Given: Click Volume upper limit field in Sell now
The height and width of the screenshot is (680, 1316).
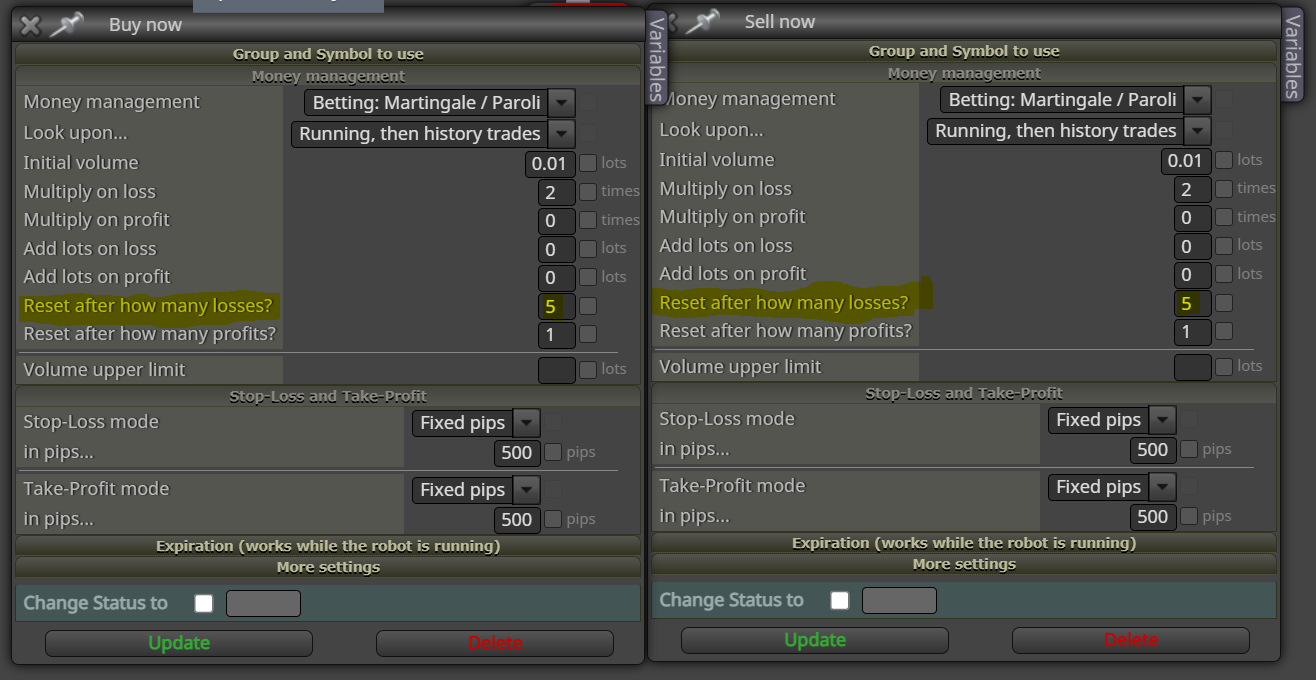Looking at the screenshot, I should (1193, 367).
